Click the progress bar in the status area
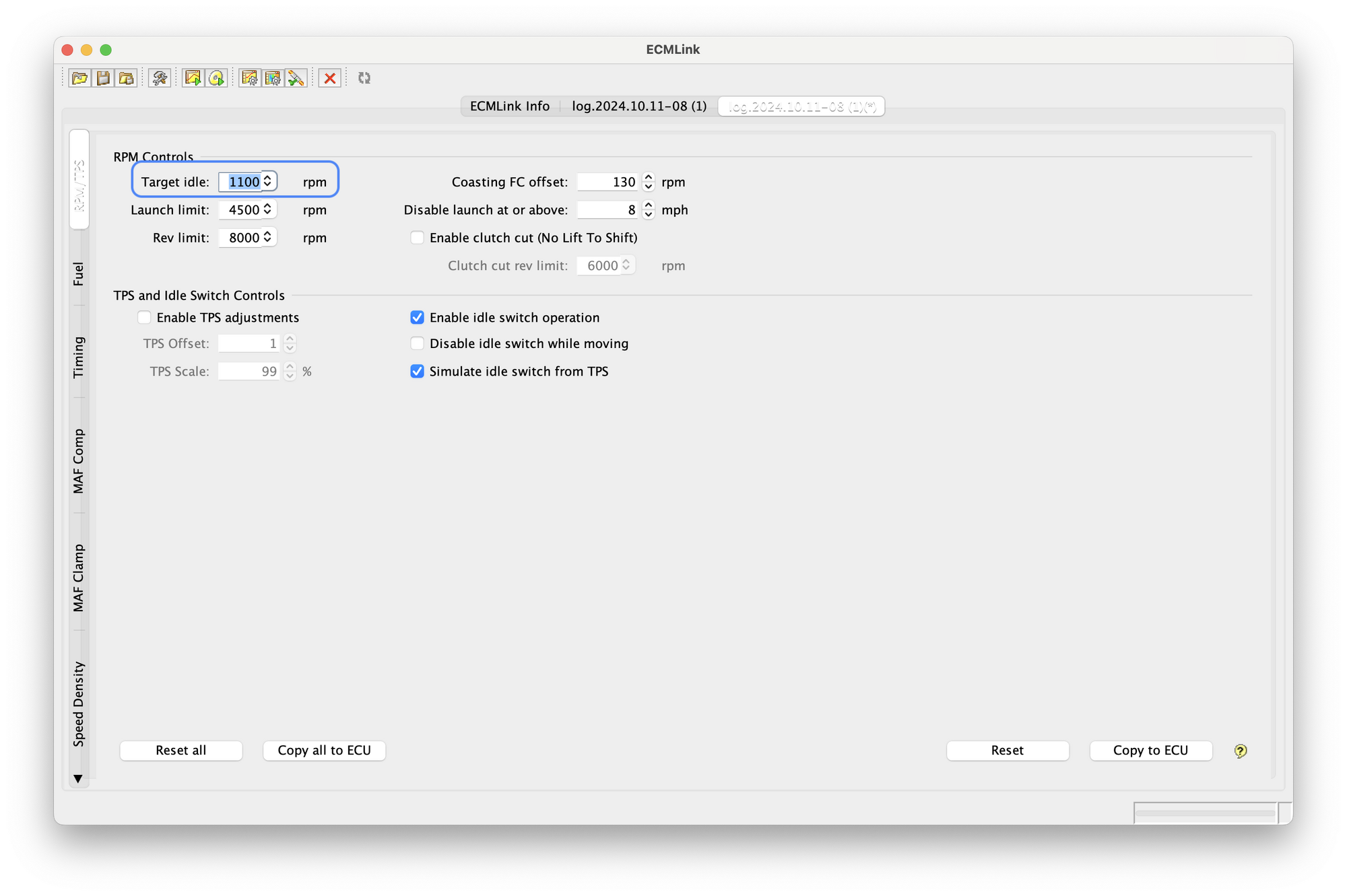The width and height of the screenshot is (1347, 896). (1206, 813)
